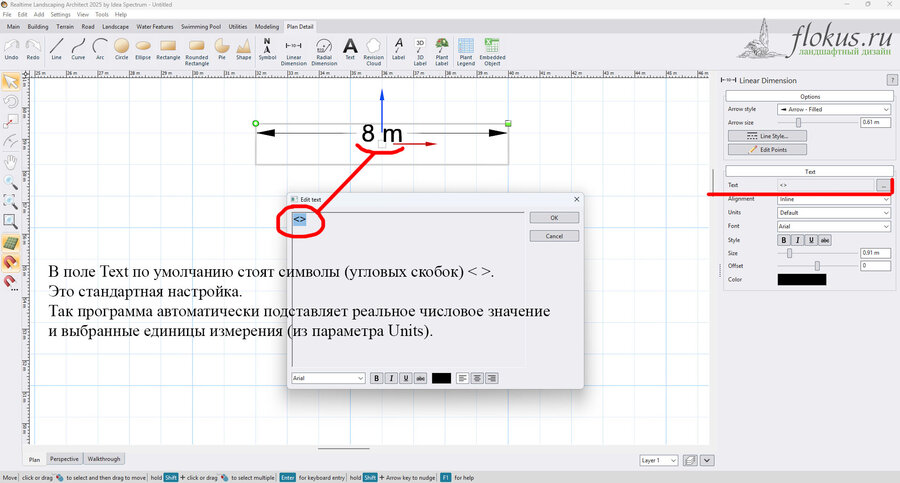Image resolution: width=900 pixels, height=483 pixels.
Task: Open the Arial font dropdown in dialog
Action: 328,378
